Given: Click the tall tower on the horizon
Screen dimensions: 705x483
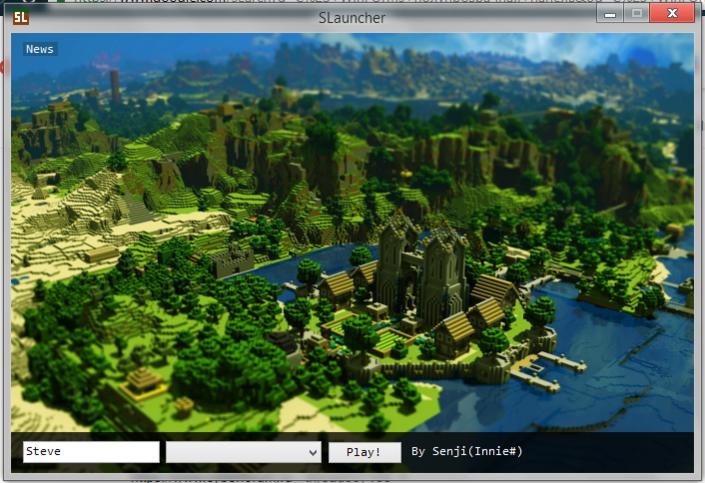Looking at the screenshot, I should coord(115,85).
